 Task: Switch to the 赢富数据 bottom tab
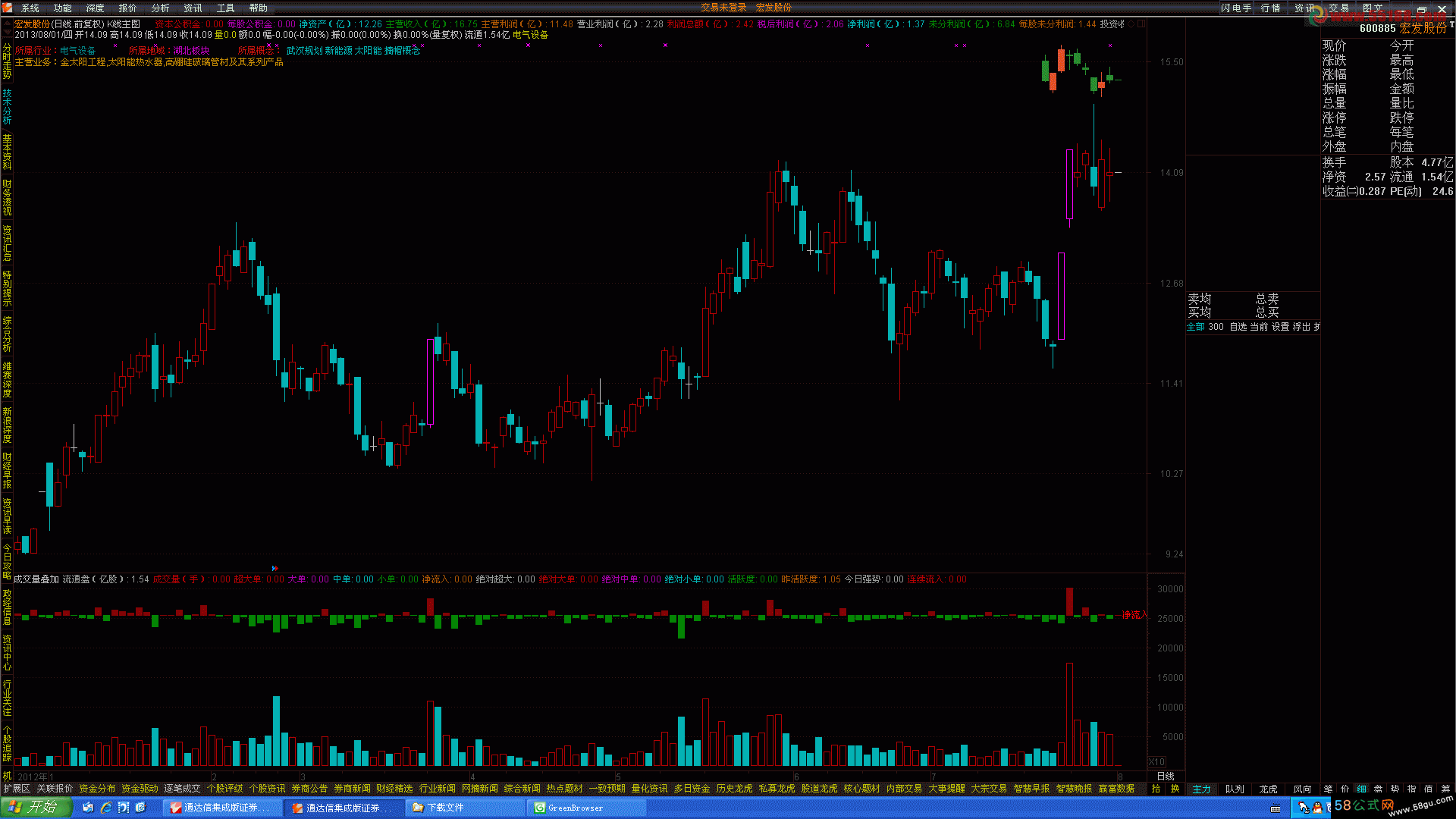click(x=1117, y=789)
